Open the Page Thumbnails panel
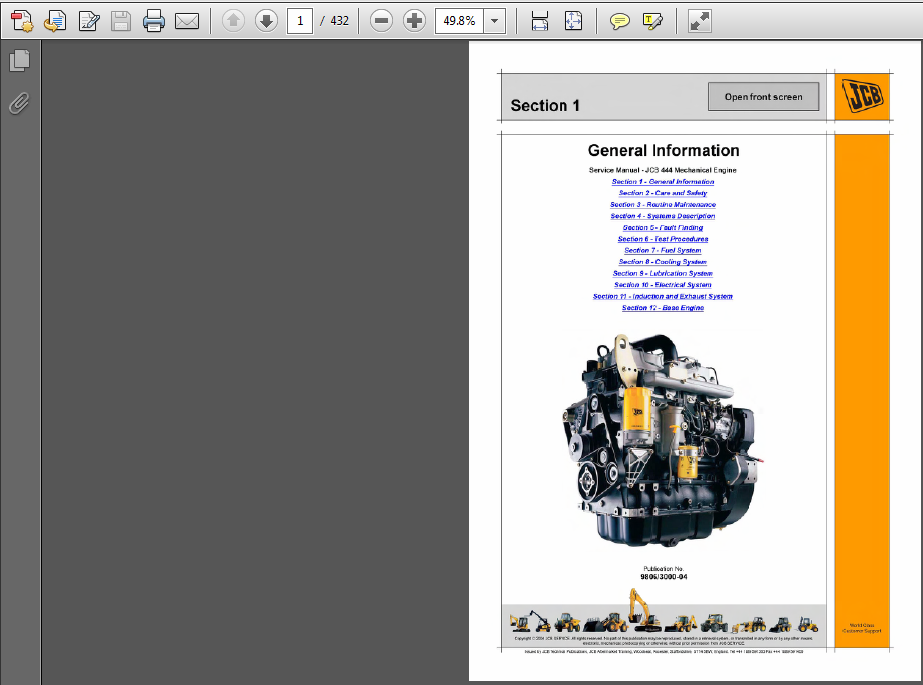The width and height of the screenshot is (923, 685). [19, 61]
